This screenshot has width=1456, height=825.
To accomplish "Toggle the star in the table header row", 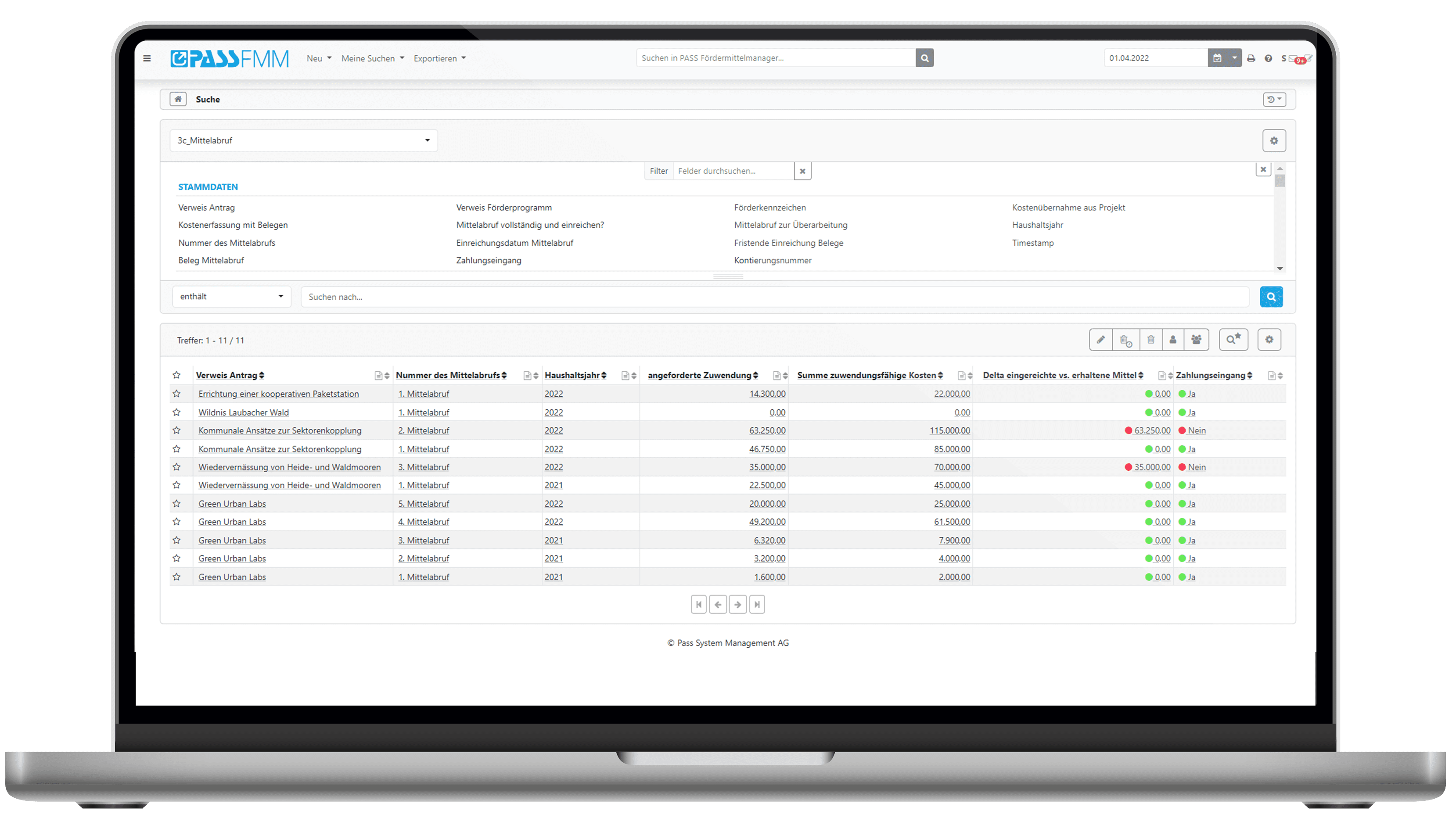I will [177, 375].
